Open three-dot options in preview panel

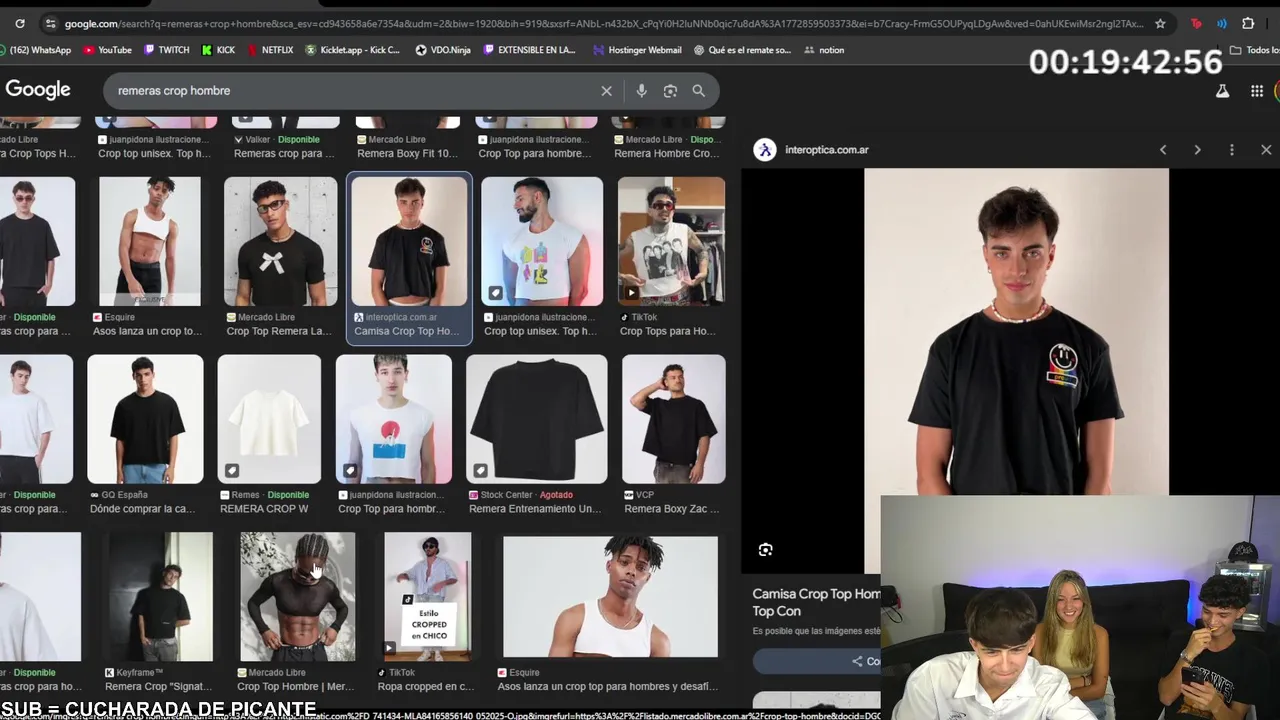pos(1232,150)
